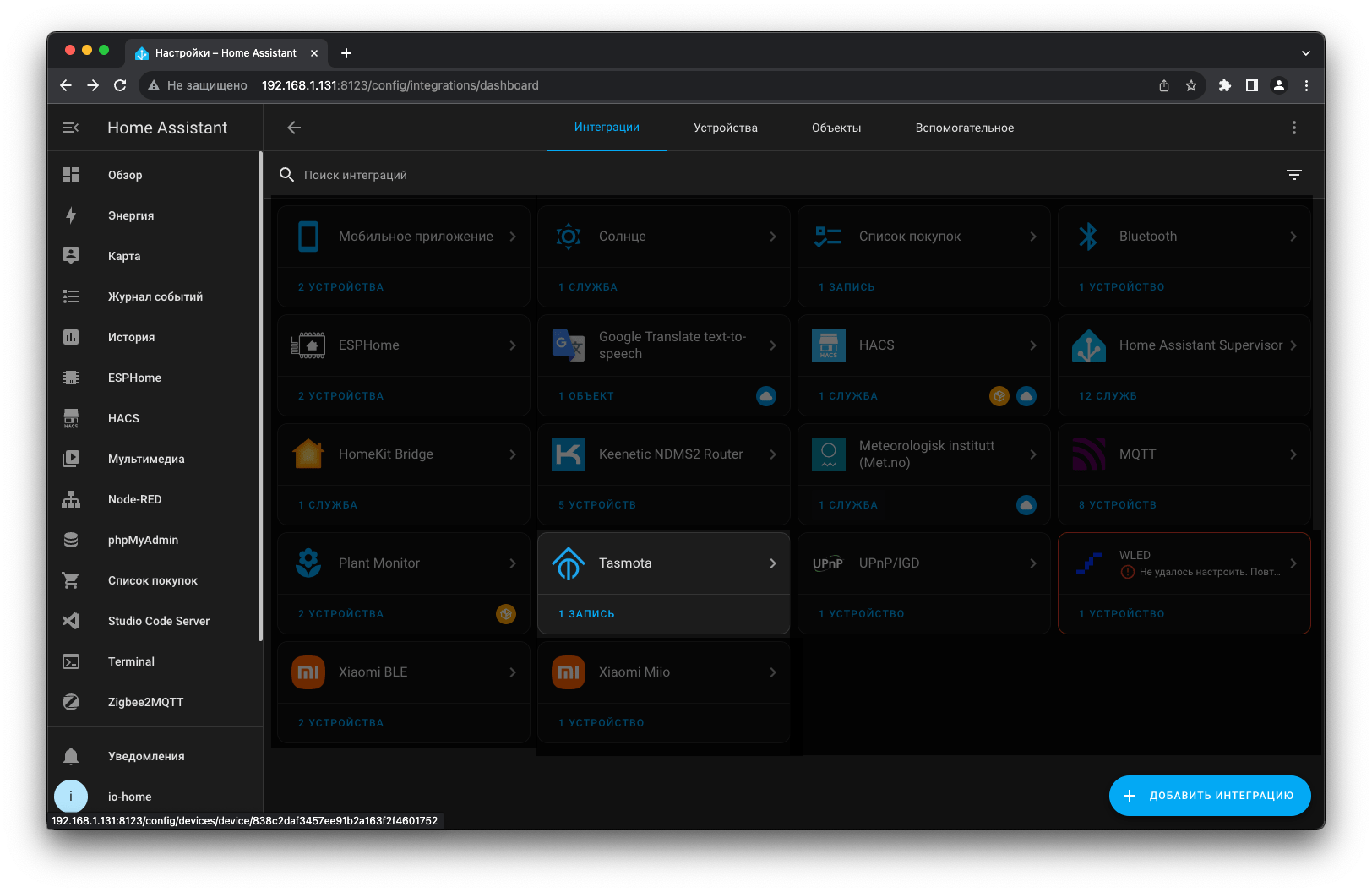The width and height of the screenshot is (1372, 892).
Task: Click the Поиск интеграций search field
Action: tap(760, 175)
